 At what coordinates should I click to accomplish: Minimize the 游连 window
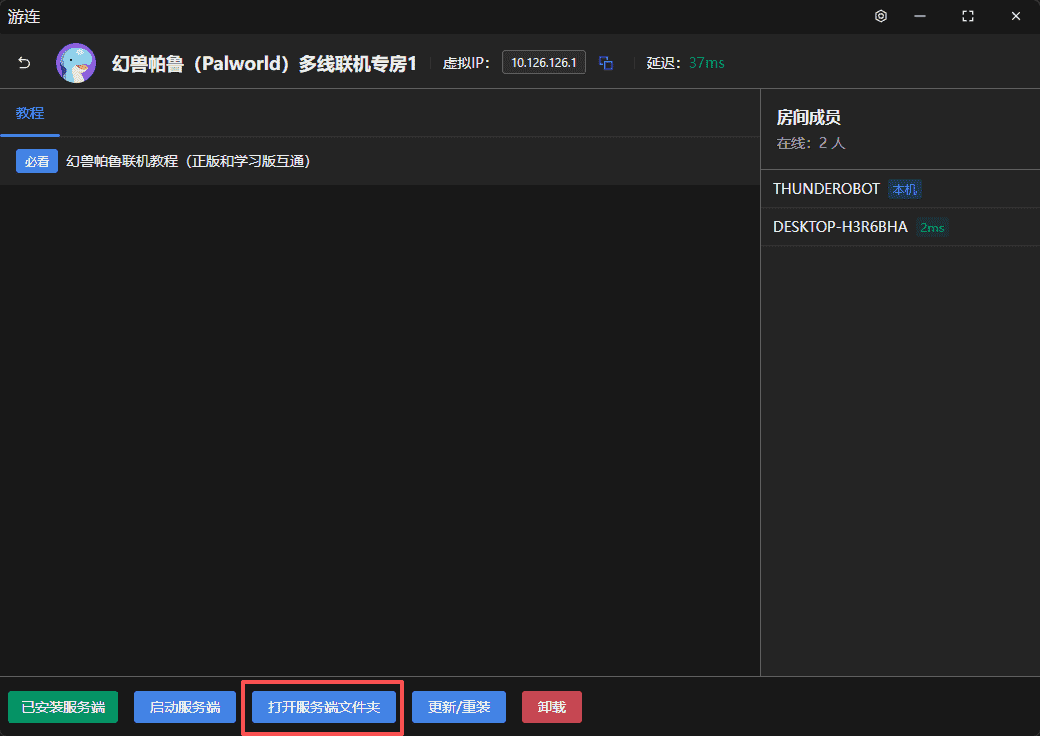[920, 17]
